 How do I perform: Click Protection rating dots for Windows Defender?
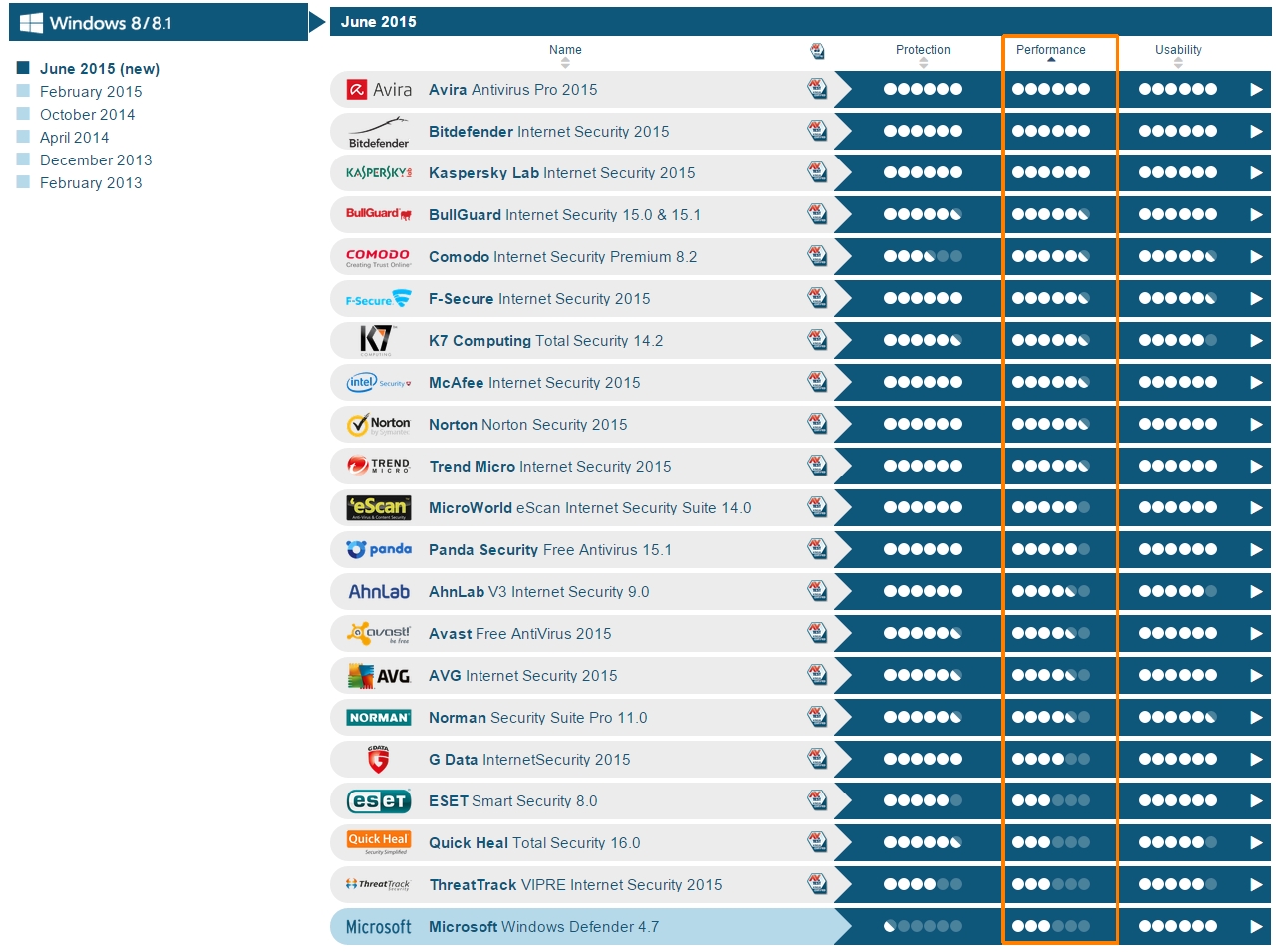[x=923, y=926]
